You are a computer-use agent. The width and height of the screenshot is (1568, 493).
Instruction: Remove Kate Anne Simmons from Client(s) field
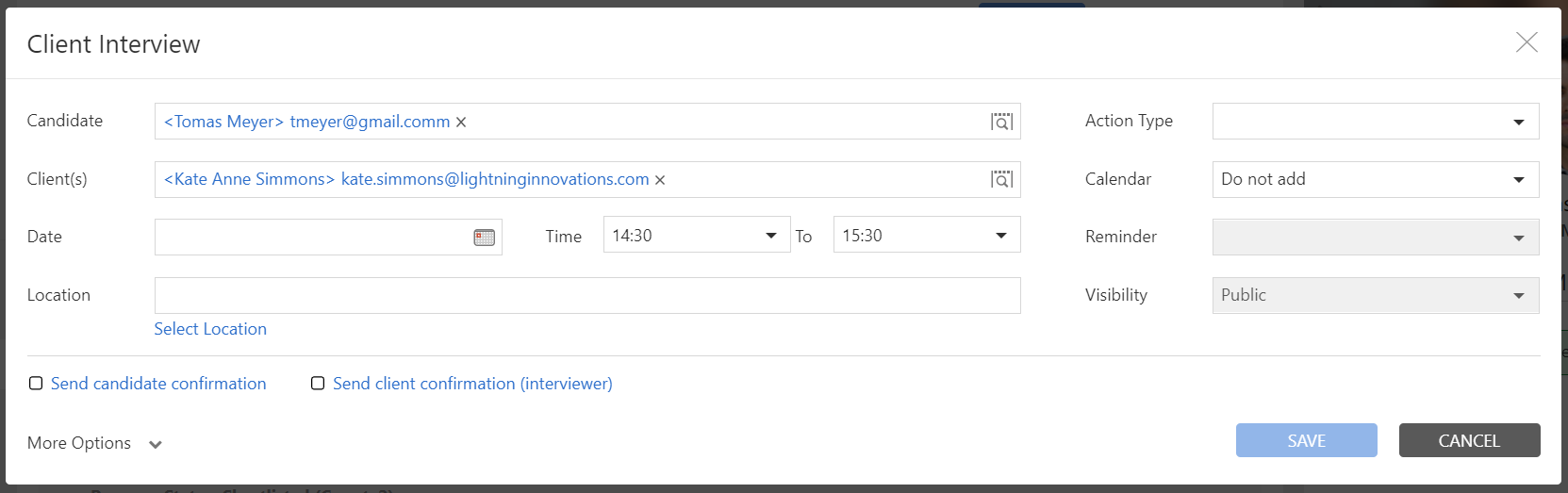click(x=660, y=180)
